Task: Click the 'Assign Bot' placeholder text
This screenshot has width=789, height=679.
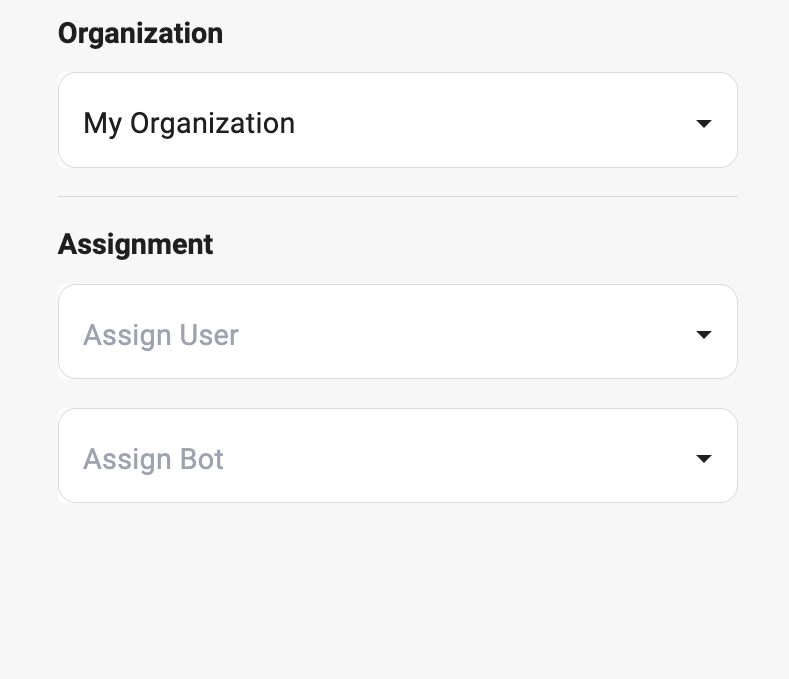Action: point(153,459)
